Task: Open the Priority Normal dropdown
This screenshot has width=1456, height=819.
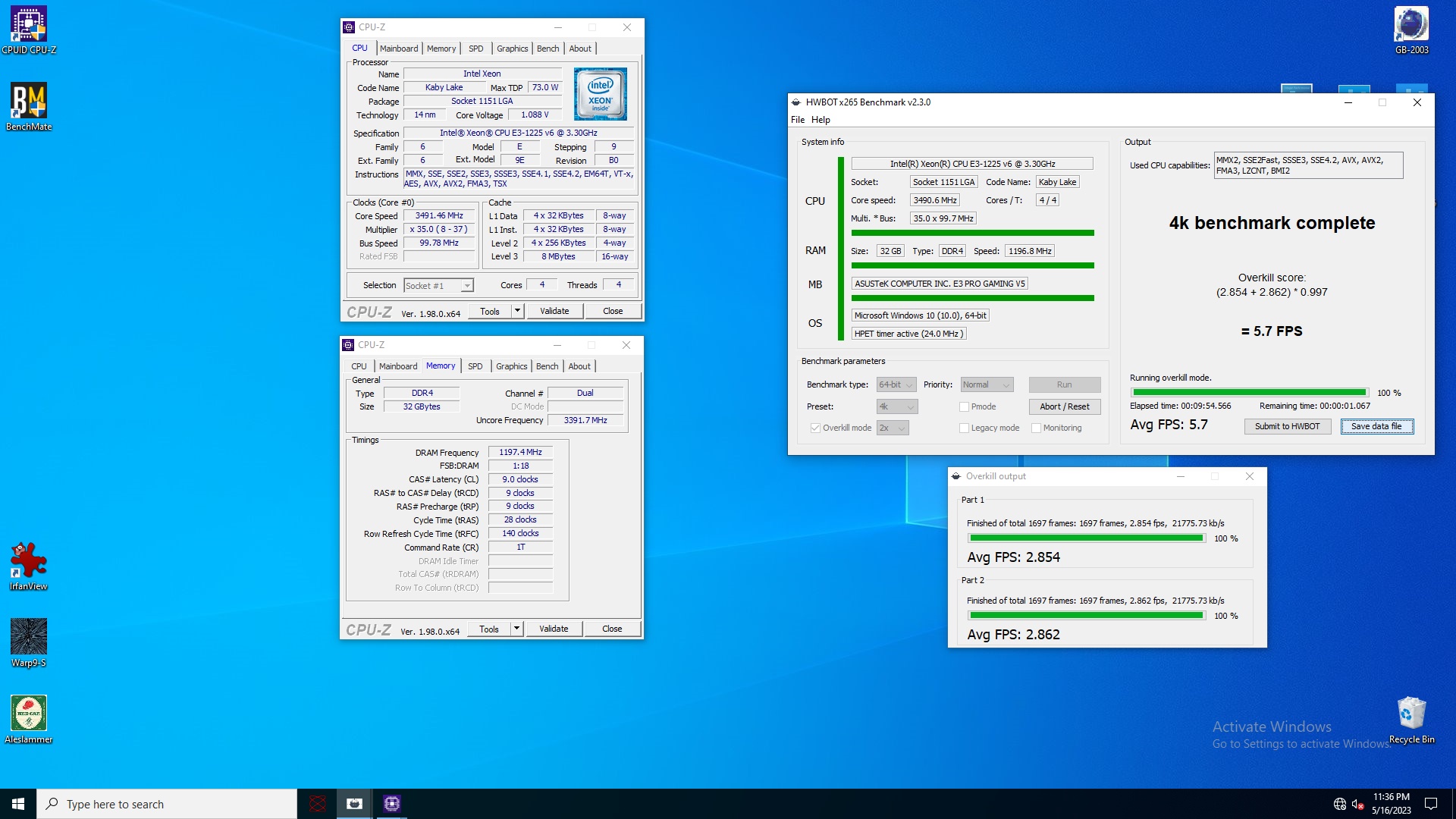Action: (x=987, y=385)
